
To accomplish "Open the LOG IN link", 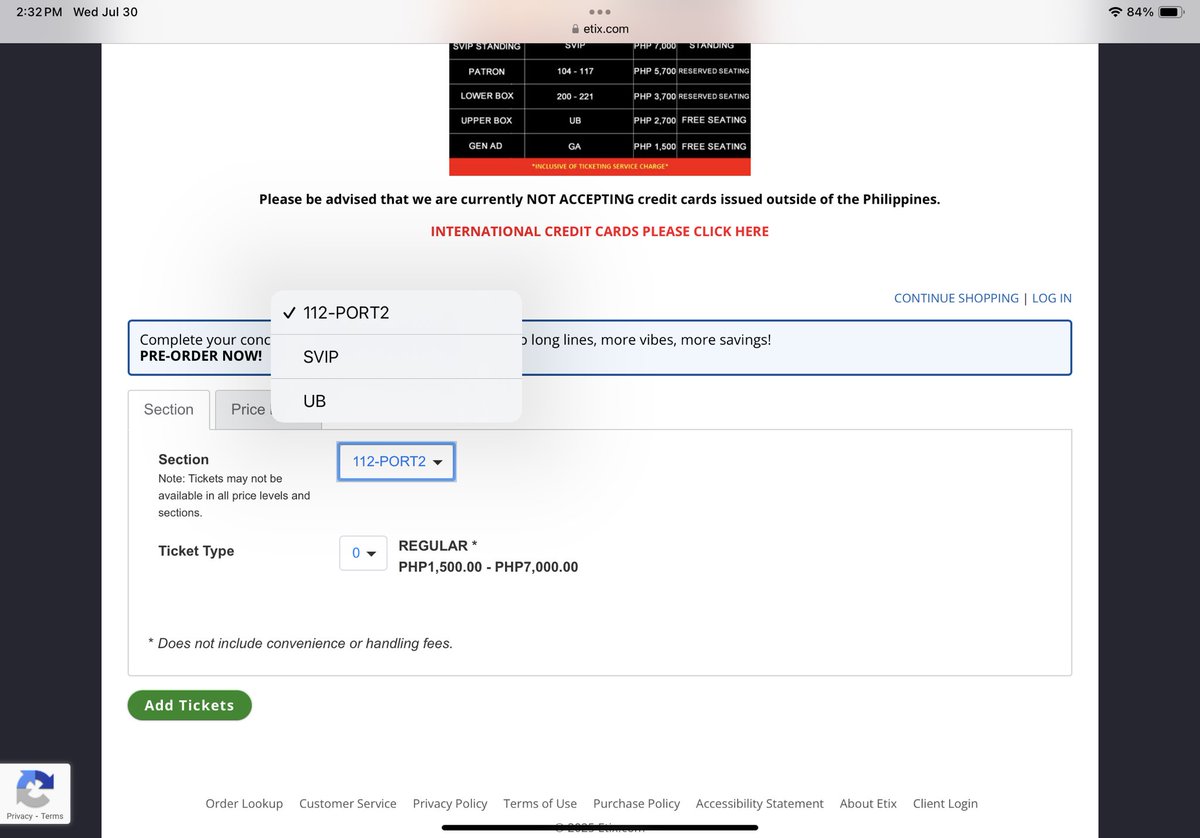I will pos(1052,298).
